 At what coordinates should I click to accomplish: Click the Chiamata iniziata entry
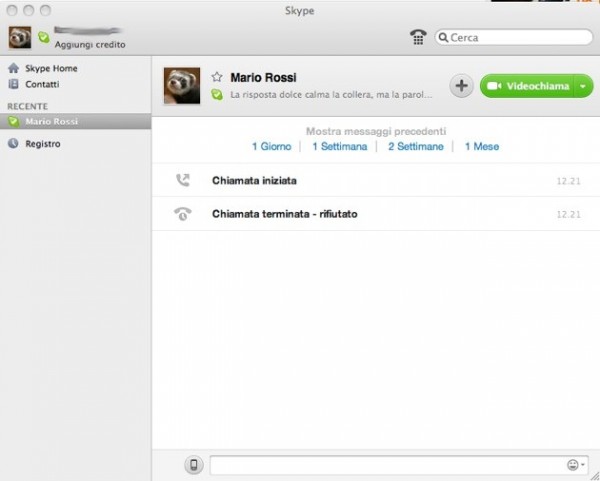pos(376,181)
